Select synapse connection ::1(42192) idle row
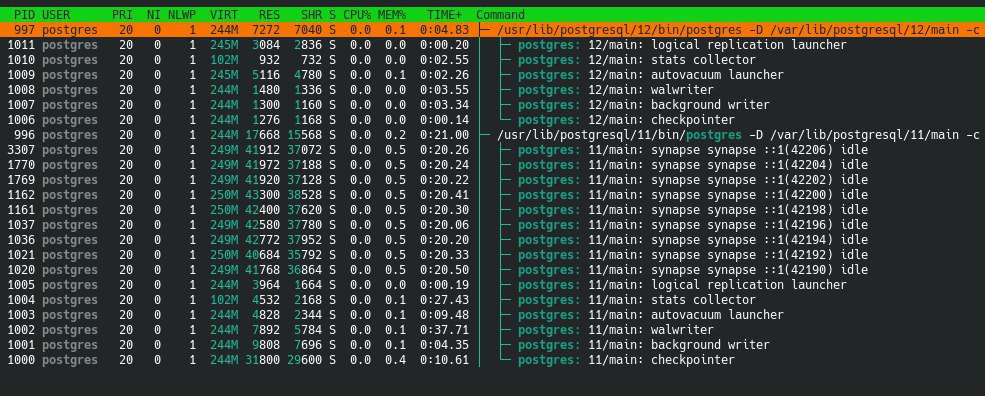 [492, 255]
